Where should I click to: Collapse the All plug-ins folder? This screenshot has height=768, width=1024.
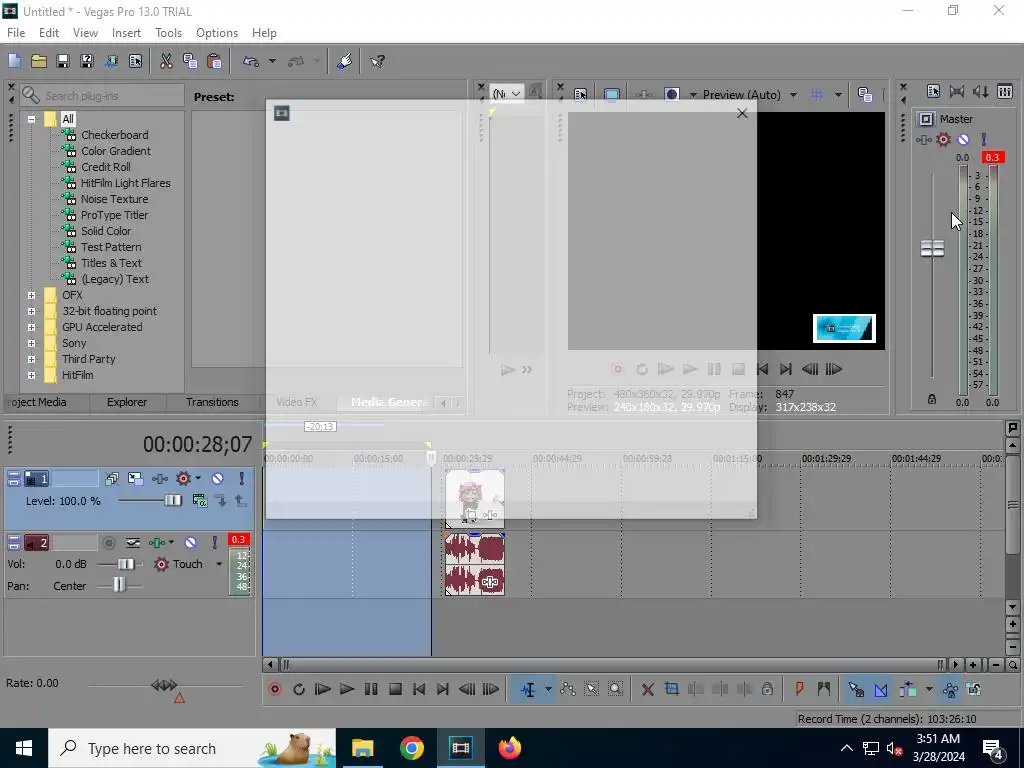[31, 119]
